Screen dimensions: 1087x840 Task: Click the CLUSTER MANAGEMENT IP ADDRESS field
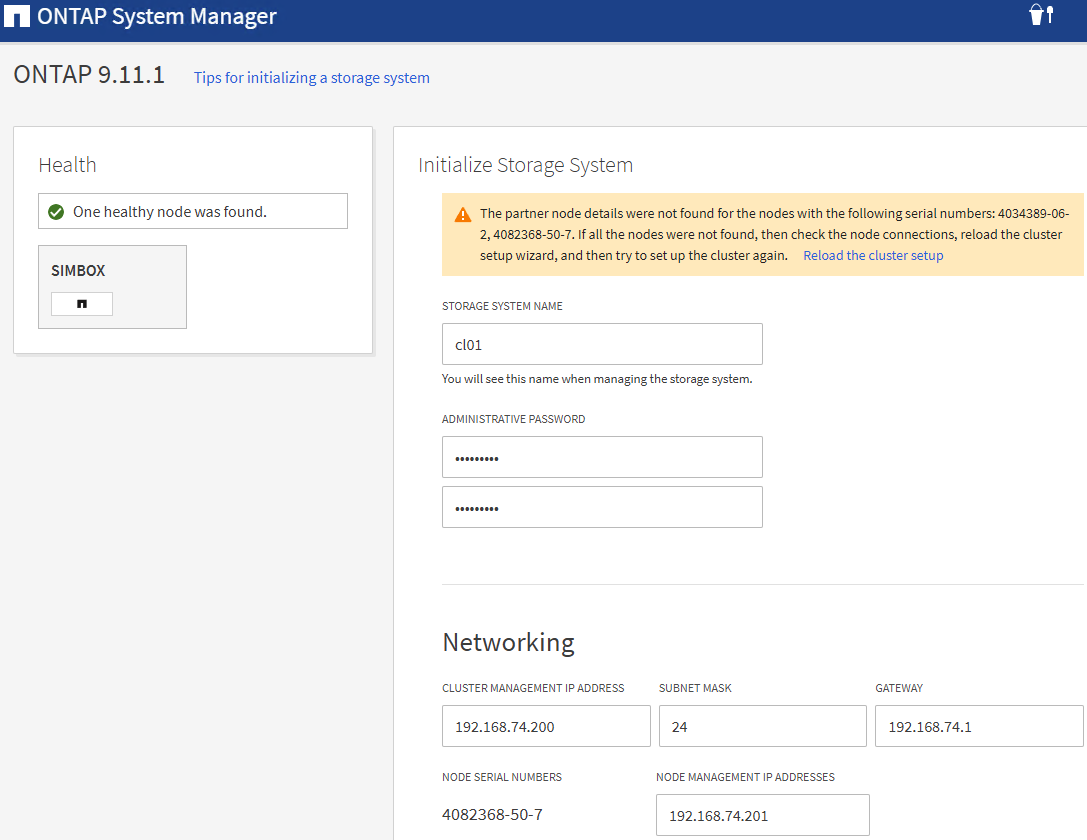click(x=545, y=726)
